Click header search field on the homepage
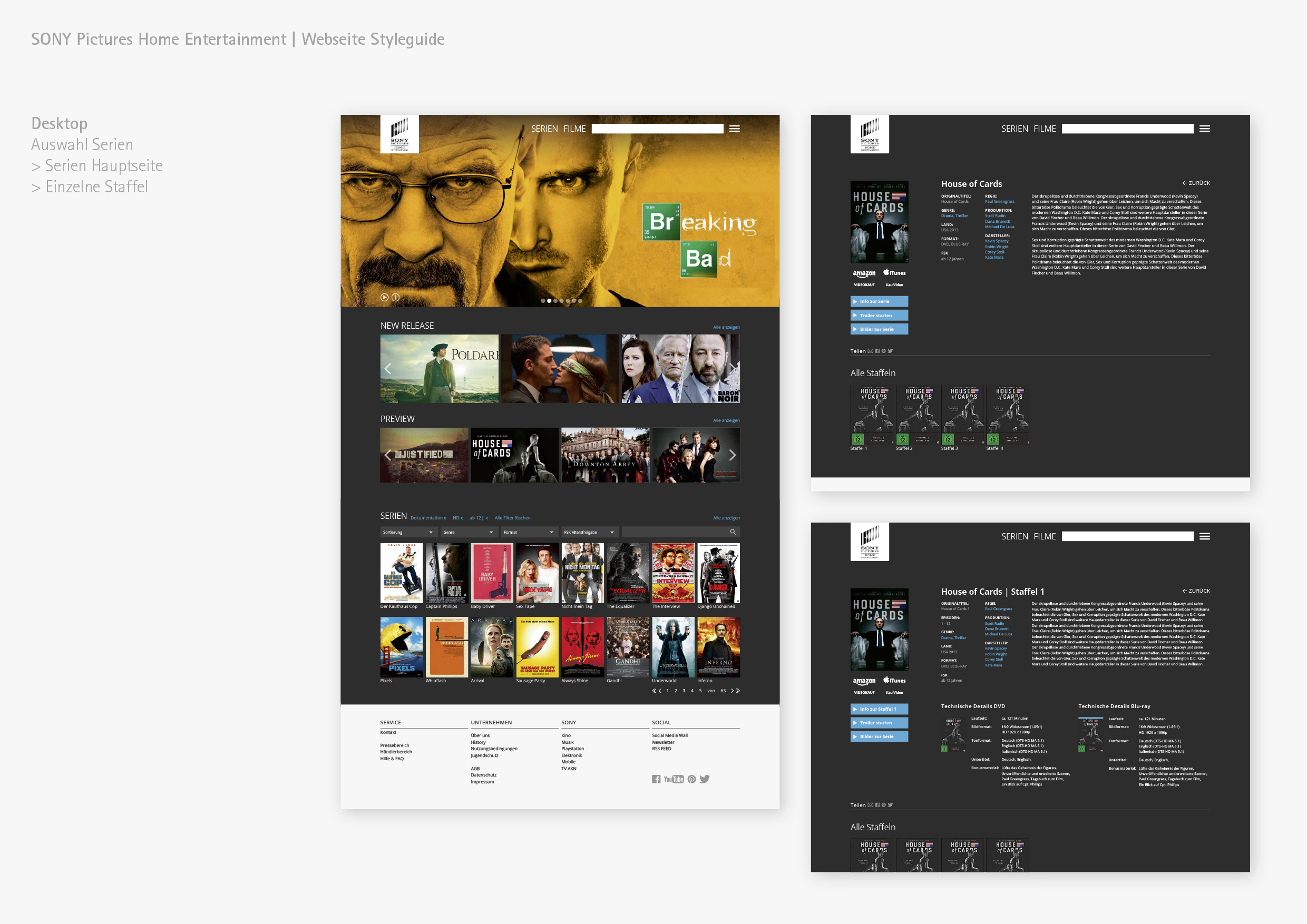The image size is (1307, 924). 658,129
